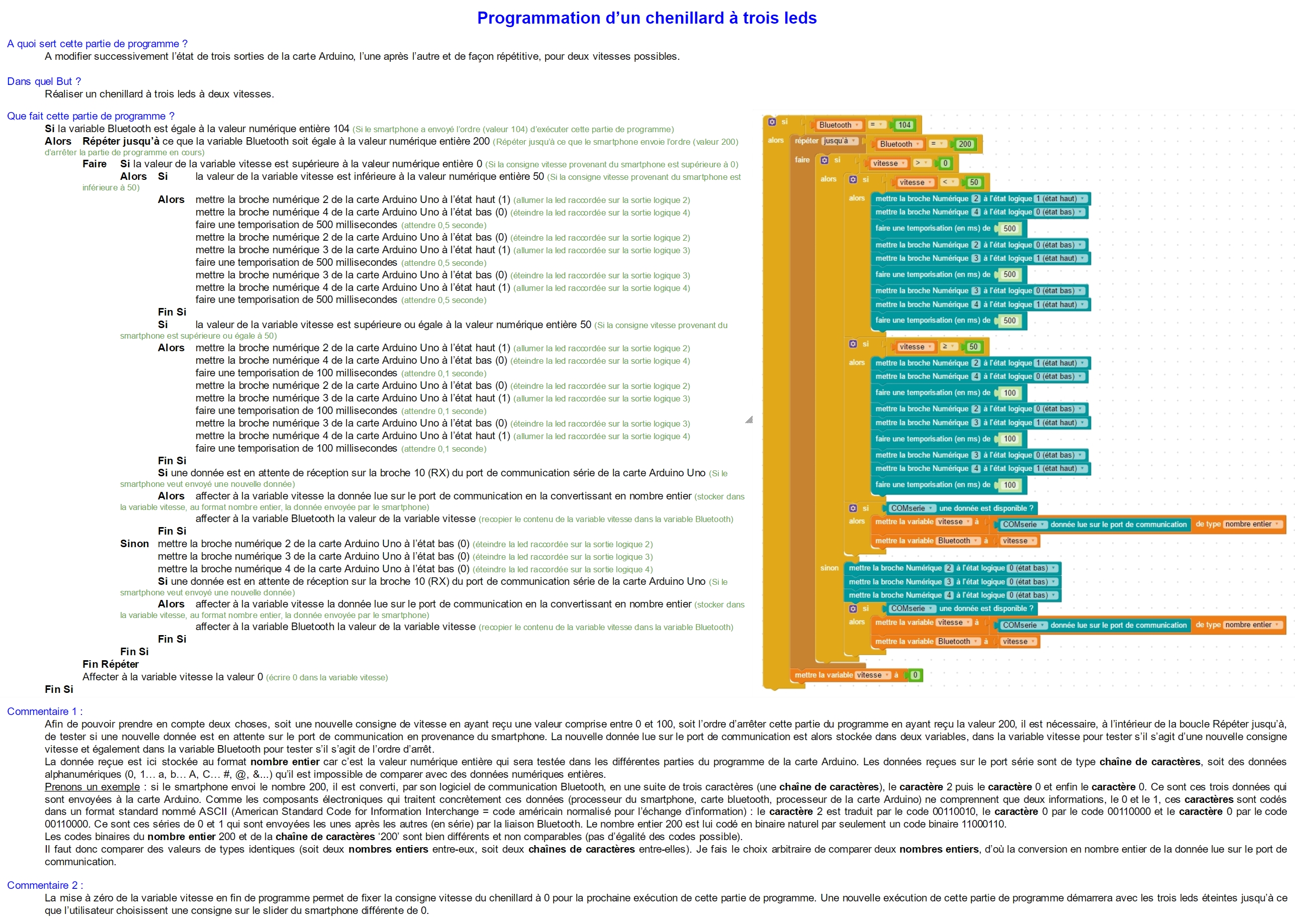
Task: Open the Bluetooth variable dropdown next to '= 104'
Action: click(x=839, y=125)
